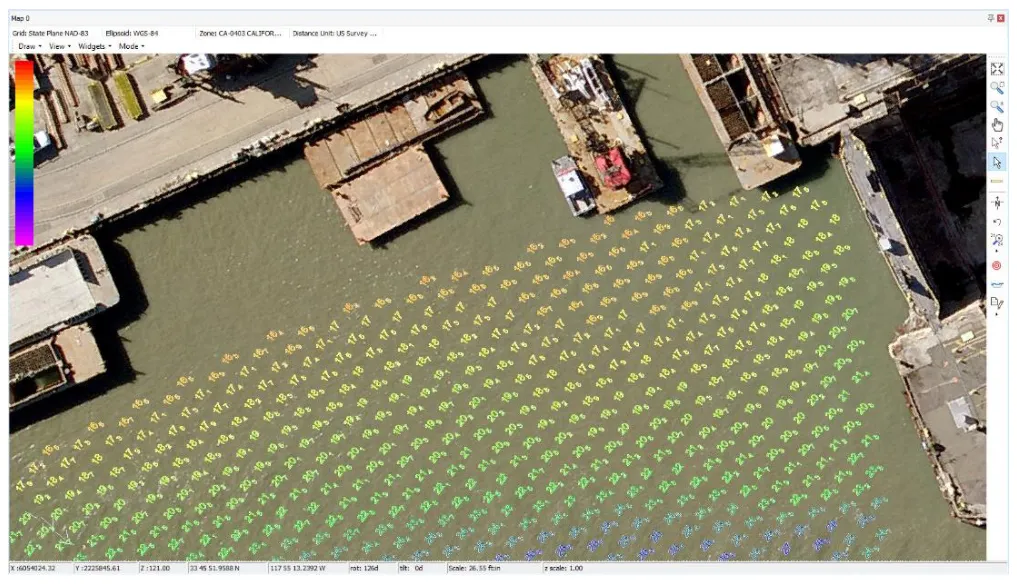Click the zoom-to-extents icon in the right toolbar
The width and height of the screenshot is (1017, 584).
997,69
